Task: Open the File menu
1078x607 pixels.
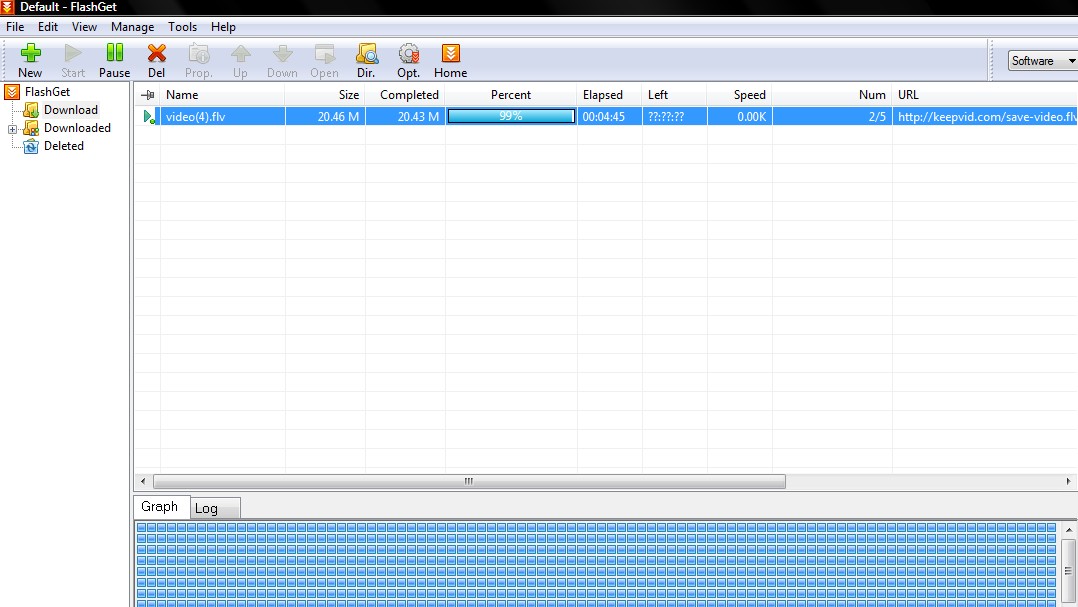Action: pos(14,27)
